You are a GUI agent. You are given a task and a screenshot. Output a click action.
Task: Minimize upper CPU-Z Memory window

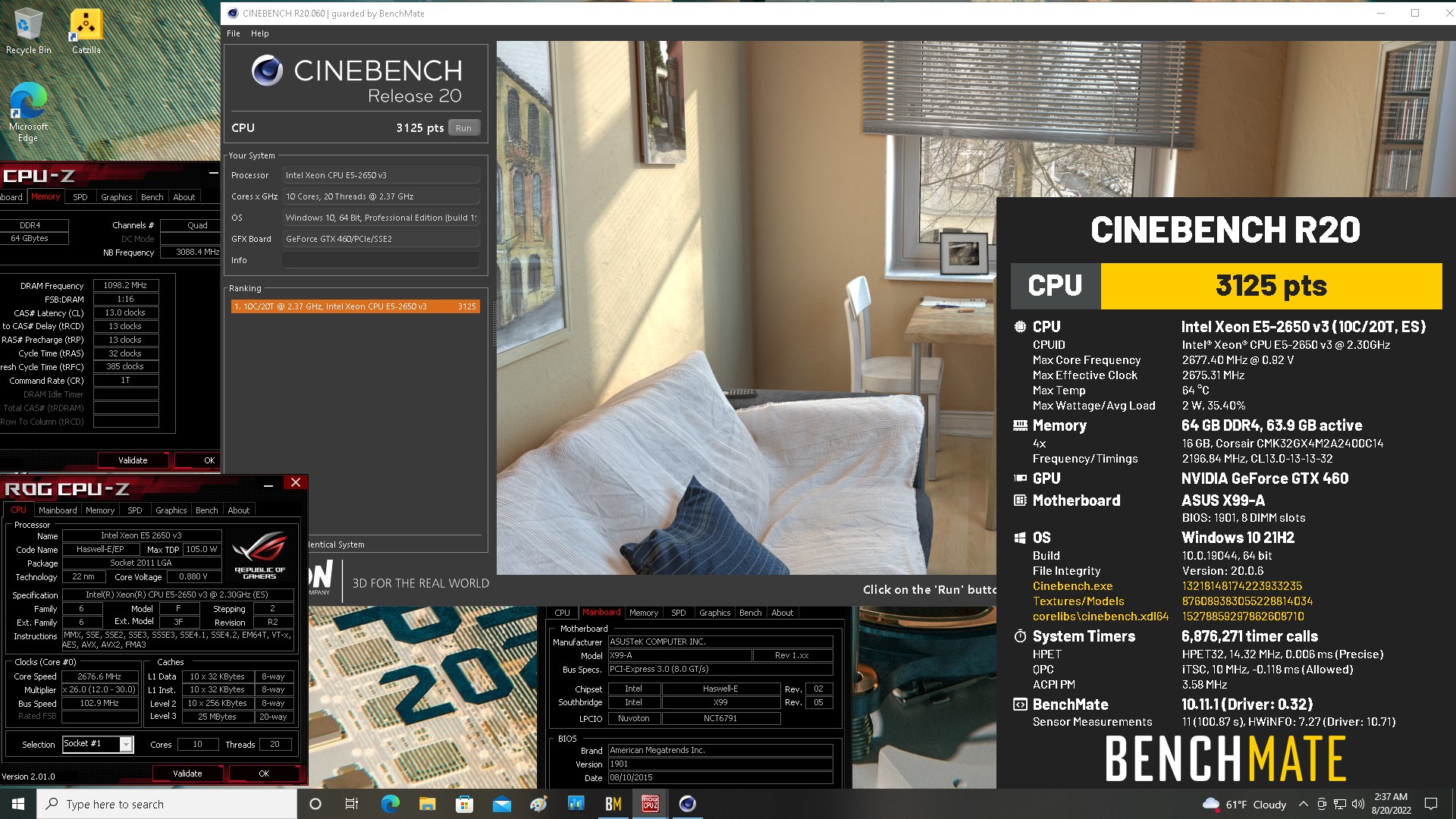[213, 173]
